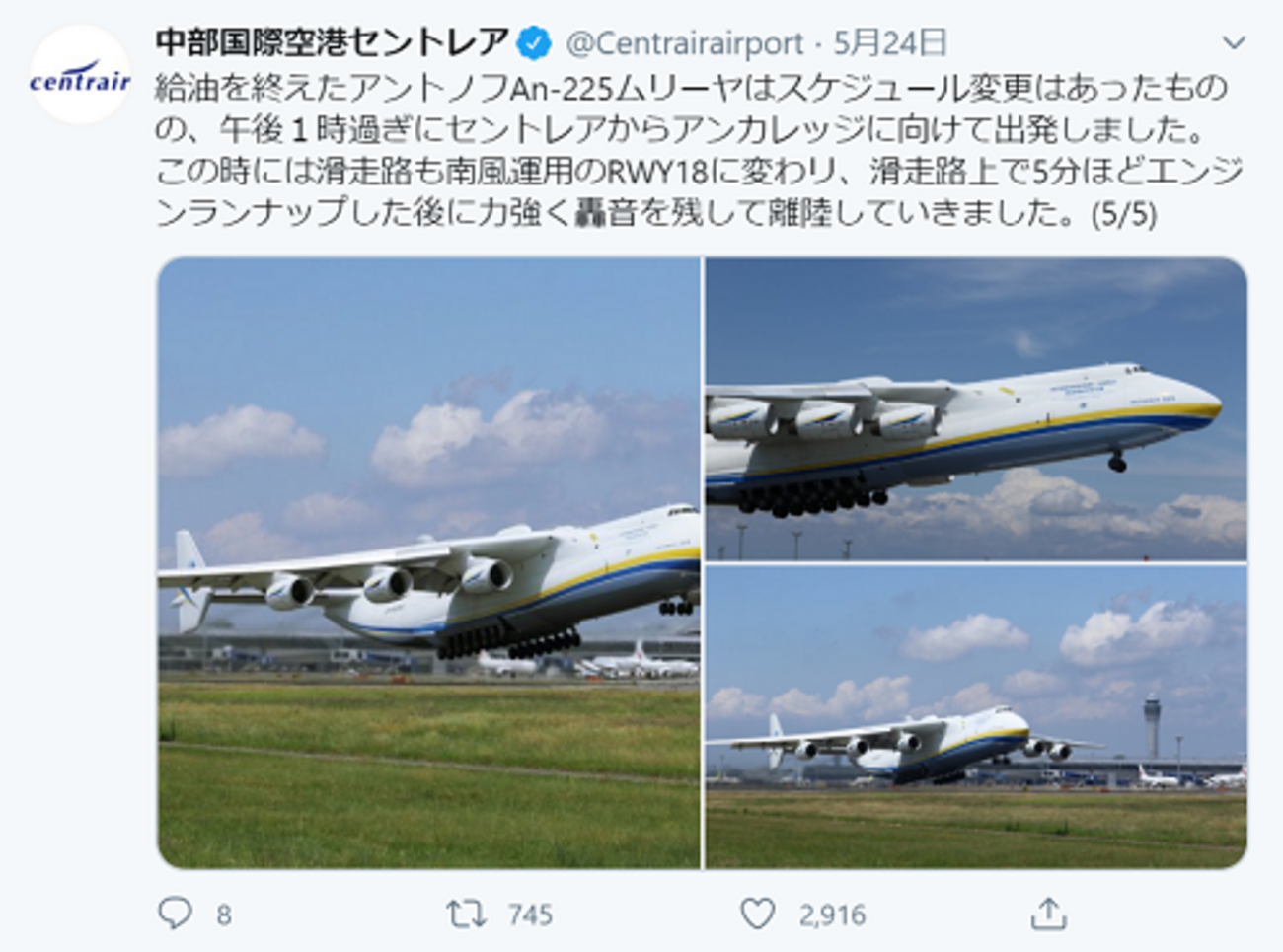Open the @Centrairairport handle link

(x=685, y=43)
